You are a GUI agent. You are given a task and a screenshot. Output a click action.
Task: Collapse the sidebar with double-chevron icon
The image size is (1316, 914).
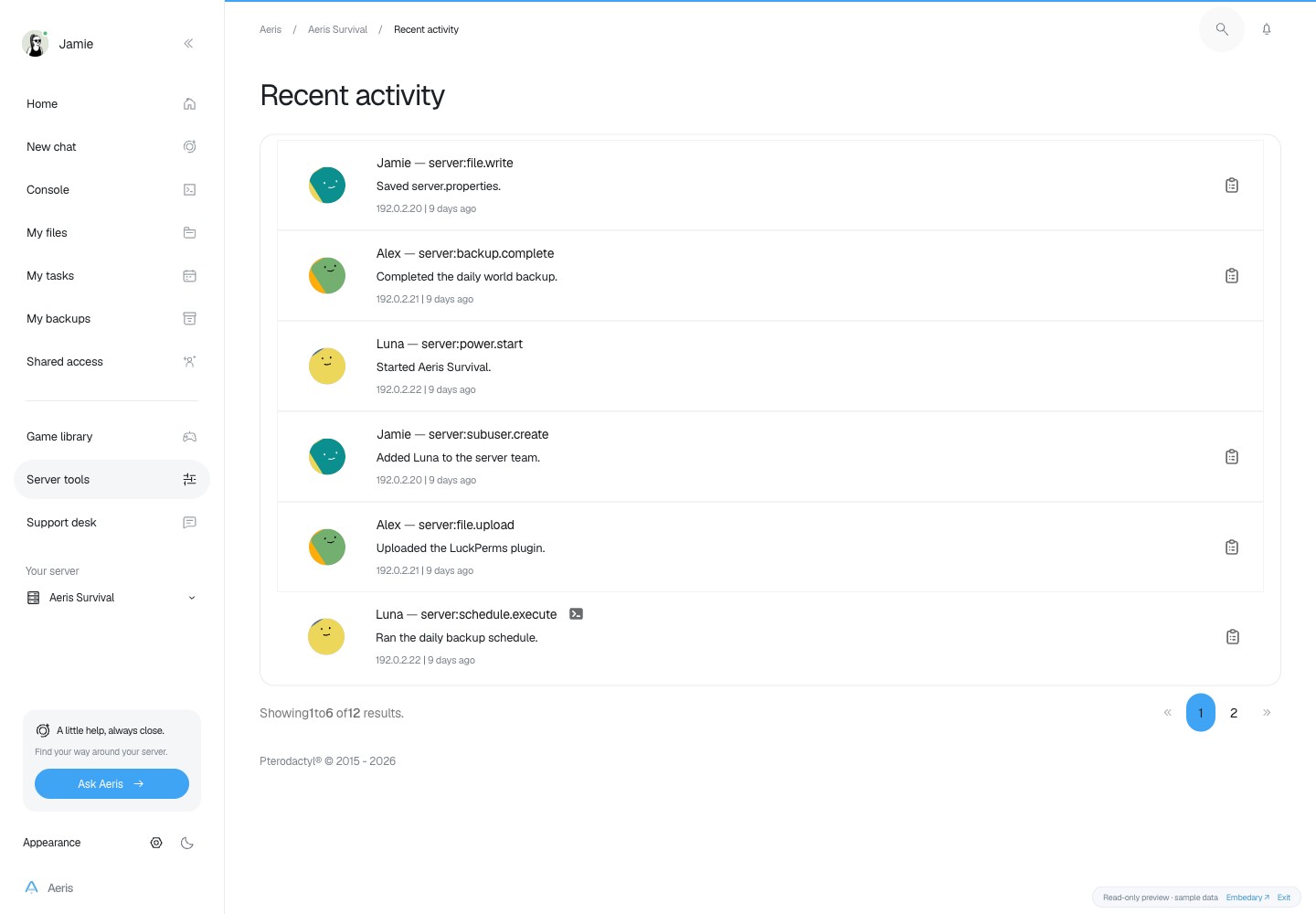tap(188, 44)
